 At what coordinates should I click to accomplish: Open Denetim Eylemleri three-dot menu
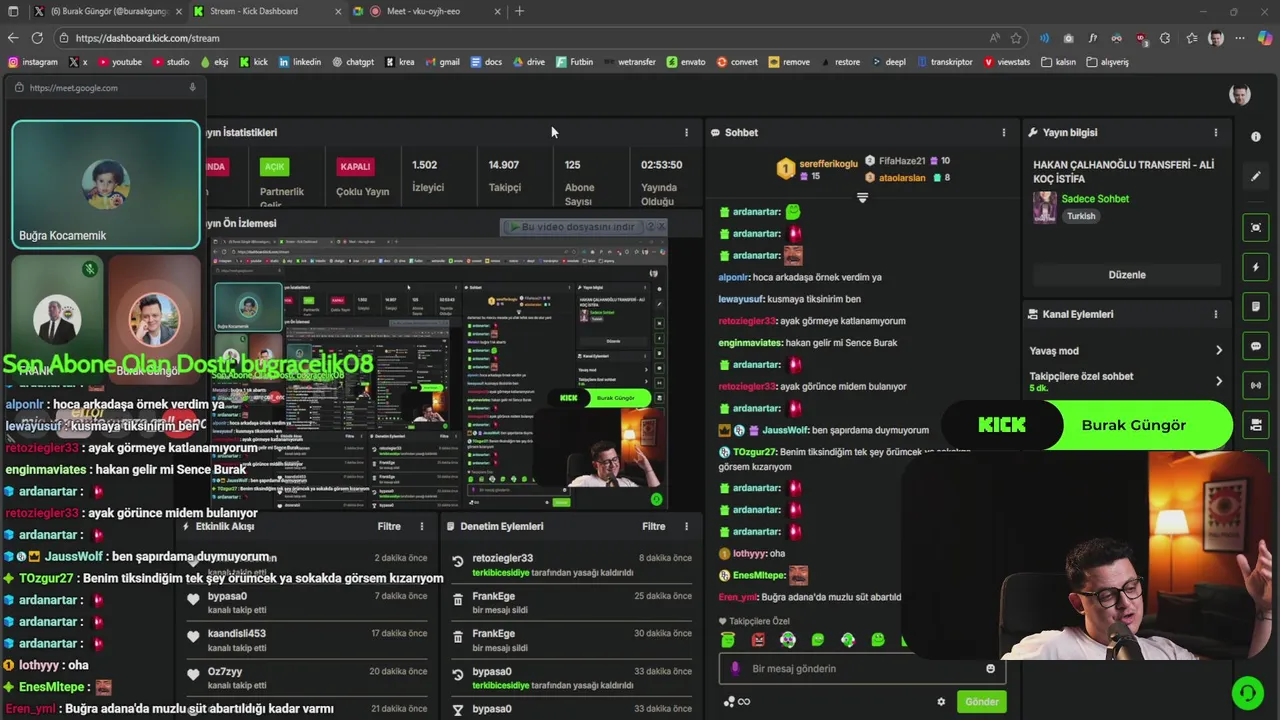(x=686, y=526)
